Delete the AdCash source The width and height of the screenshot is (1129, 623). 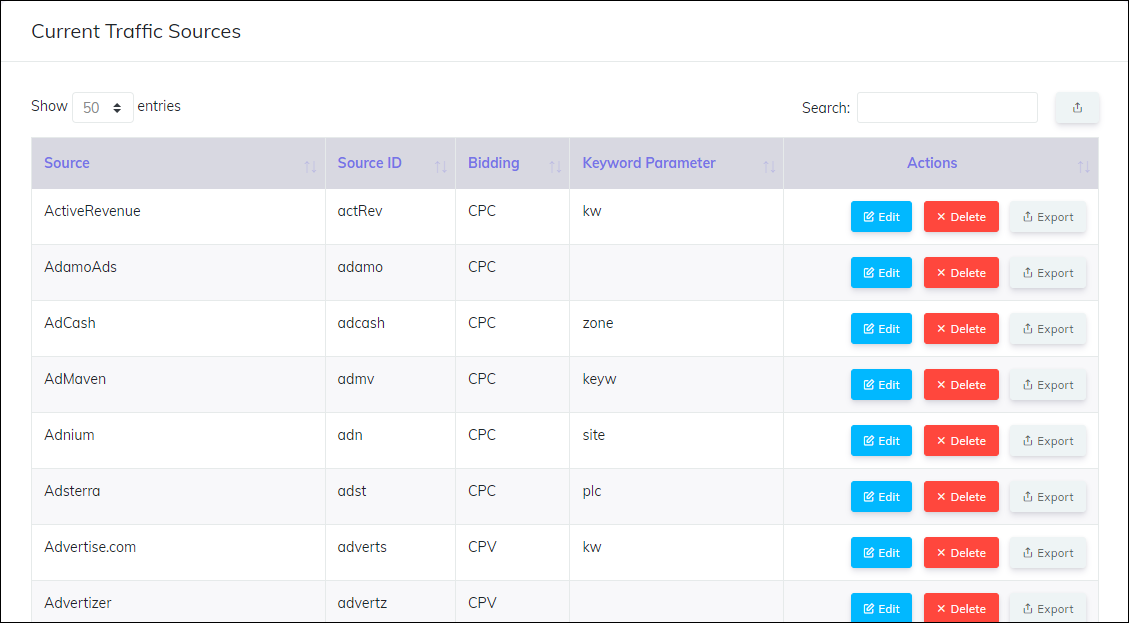click(961, 328)
